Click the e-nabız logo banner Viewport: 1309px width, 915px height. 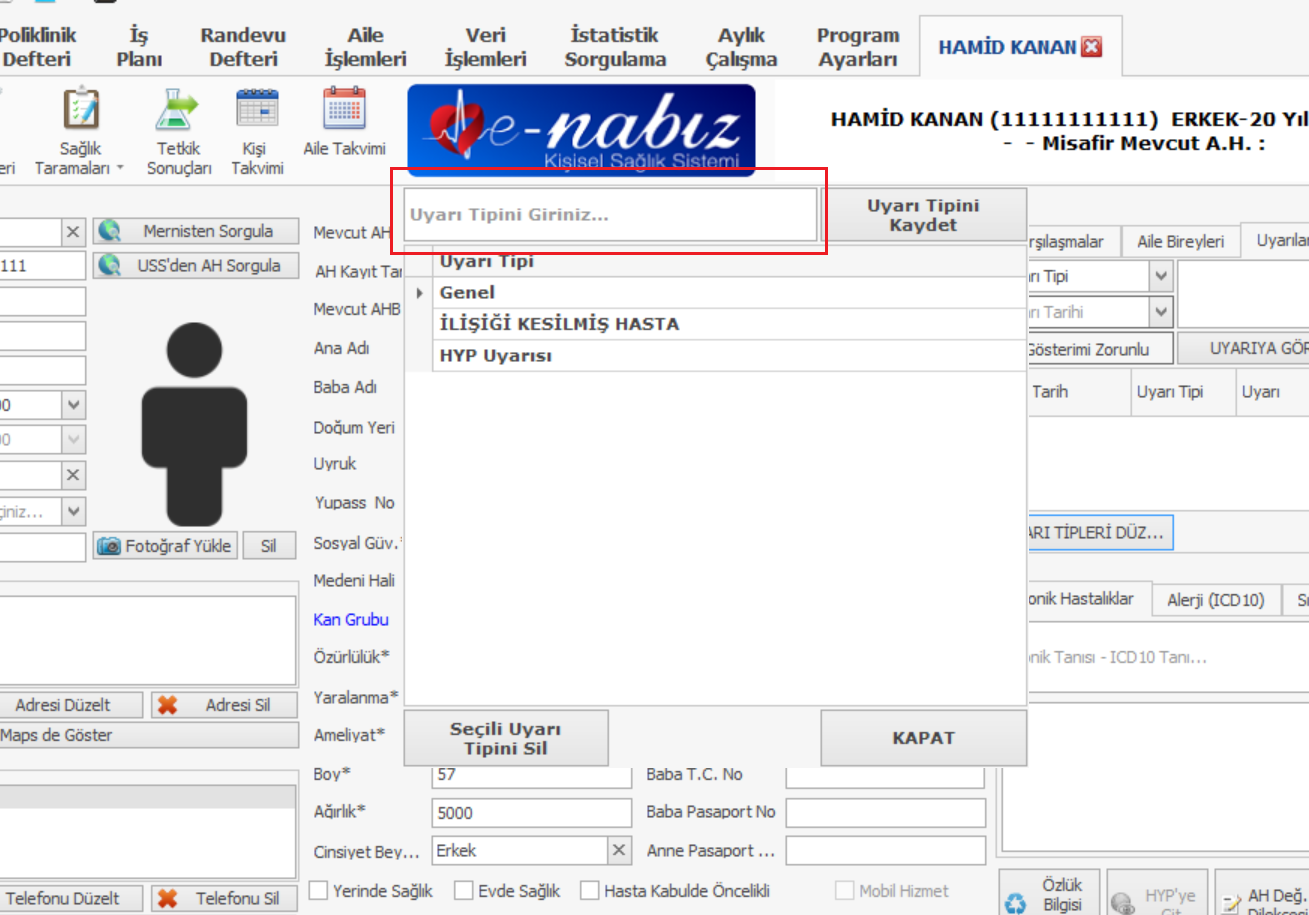(x=581, y=130)
